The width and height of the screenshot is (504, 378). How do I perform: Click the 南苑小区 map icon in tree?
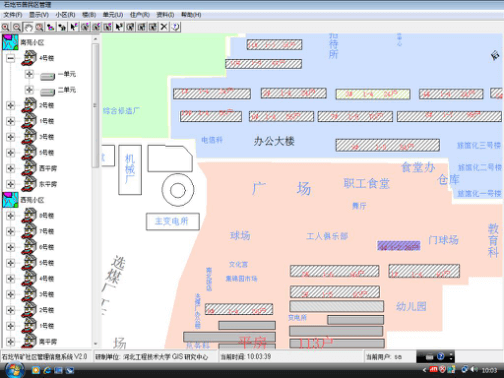pos(10,42)
